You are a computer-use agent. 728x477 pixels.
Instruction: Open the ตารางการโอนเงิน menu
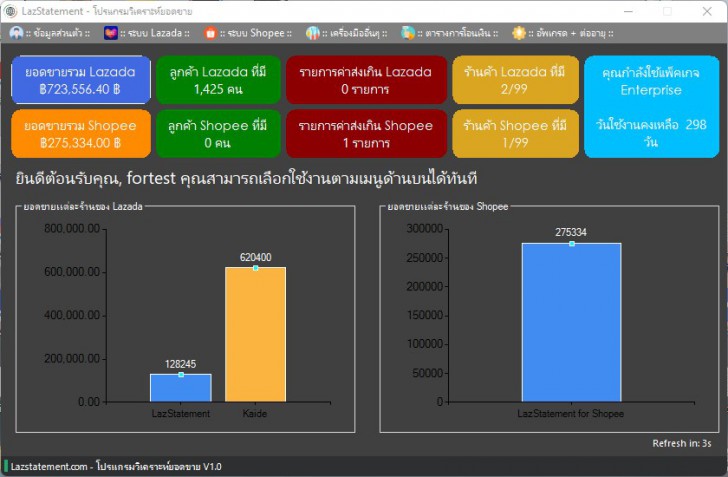(450, 33)
